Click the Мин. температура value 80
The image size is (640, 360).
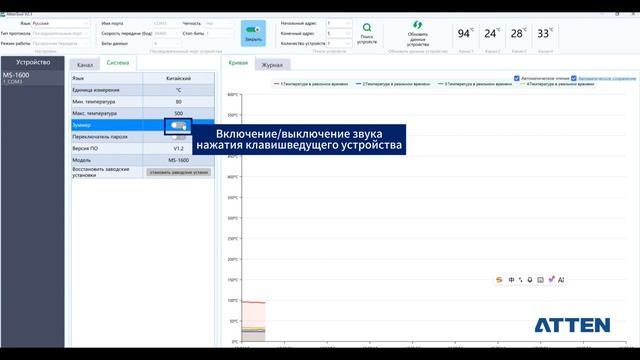coord(178,102)
